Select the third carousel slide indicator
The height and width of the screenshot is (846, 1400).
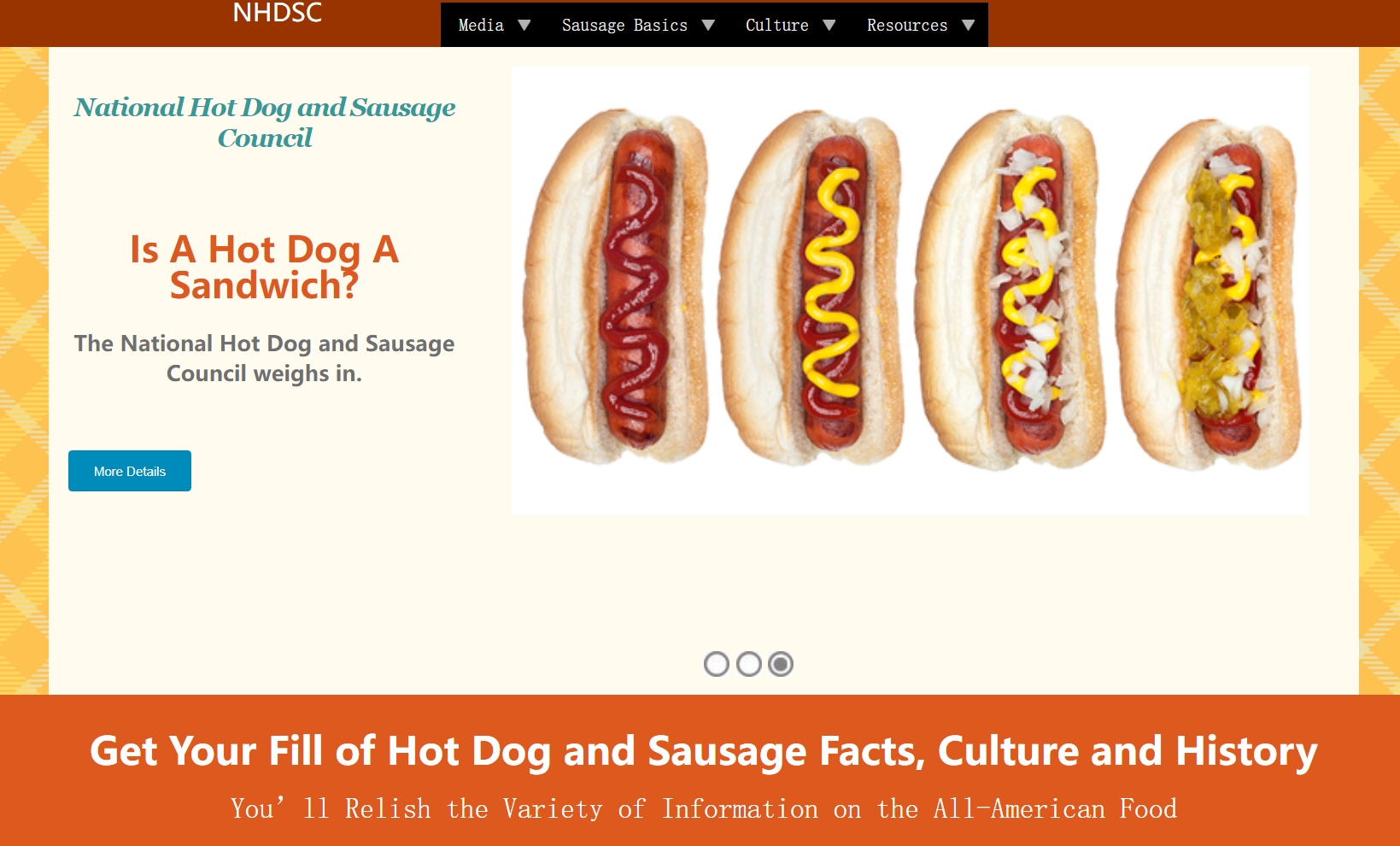pos(781,664)
